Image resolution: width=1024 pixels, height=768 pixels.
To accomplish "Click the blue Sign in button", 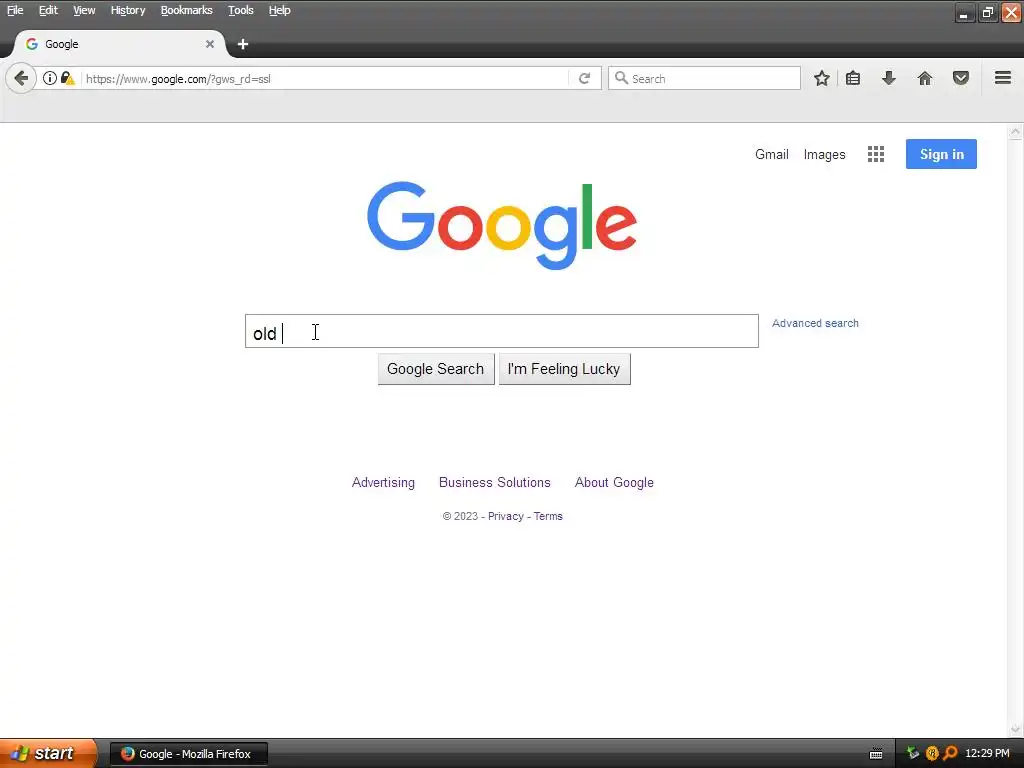I will click(941, 154).
